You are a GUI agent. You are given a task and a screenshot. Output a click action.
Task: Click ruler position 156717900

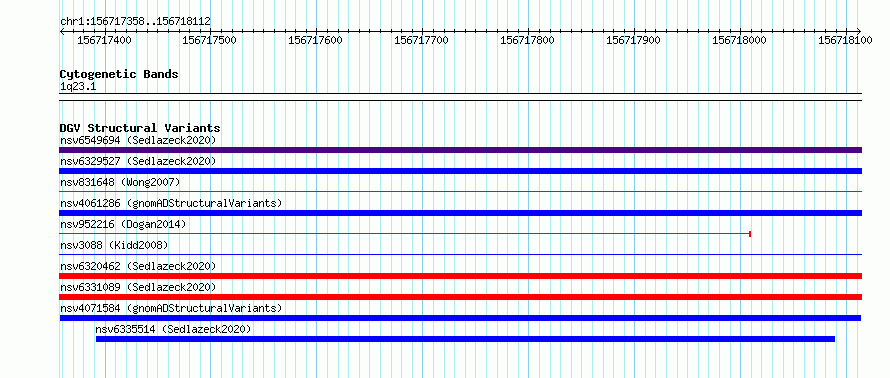[633, 40]
